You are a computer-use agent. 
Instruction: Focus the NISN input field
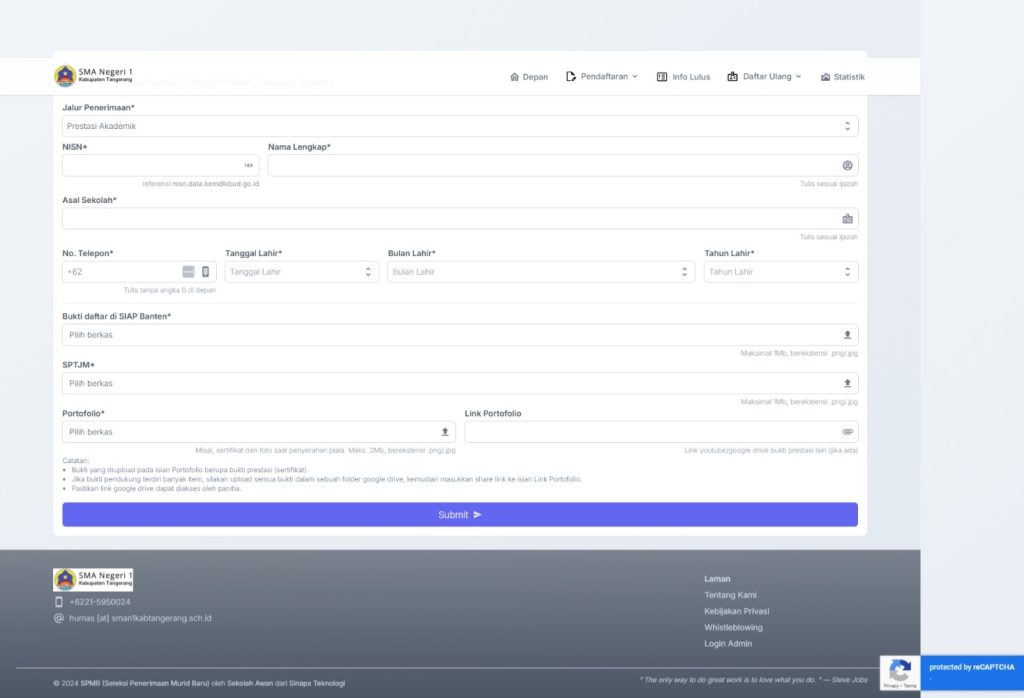point(150,165)
